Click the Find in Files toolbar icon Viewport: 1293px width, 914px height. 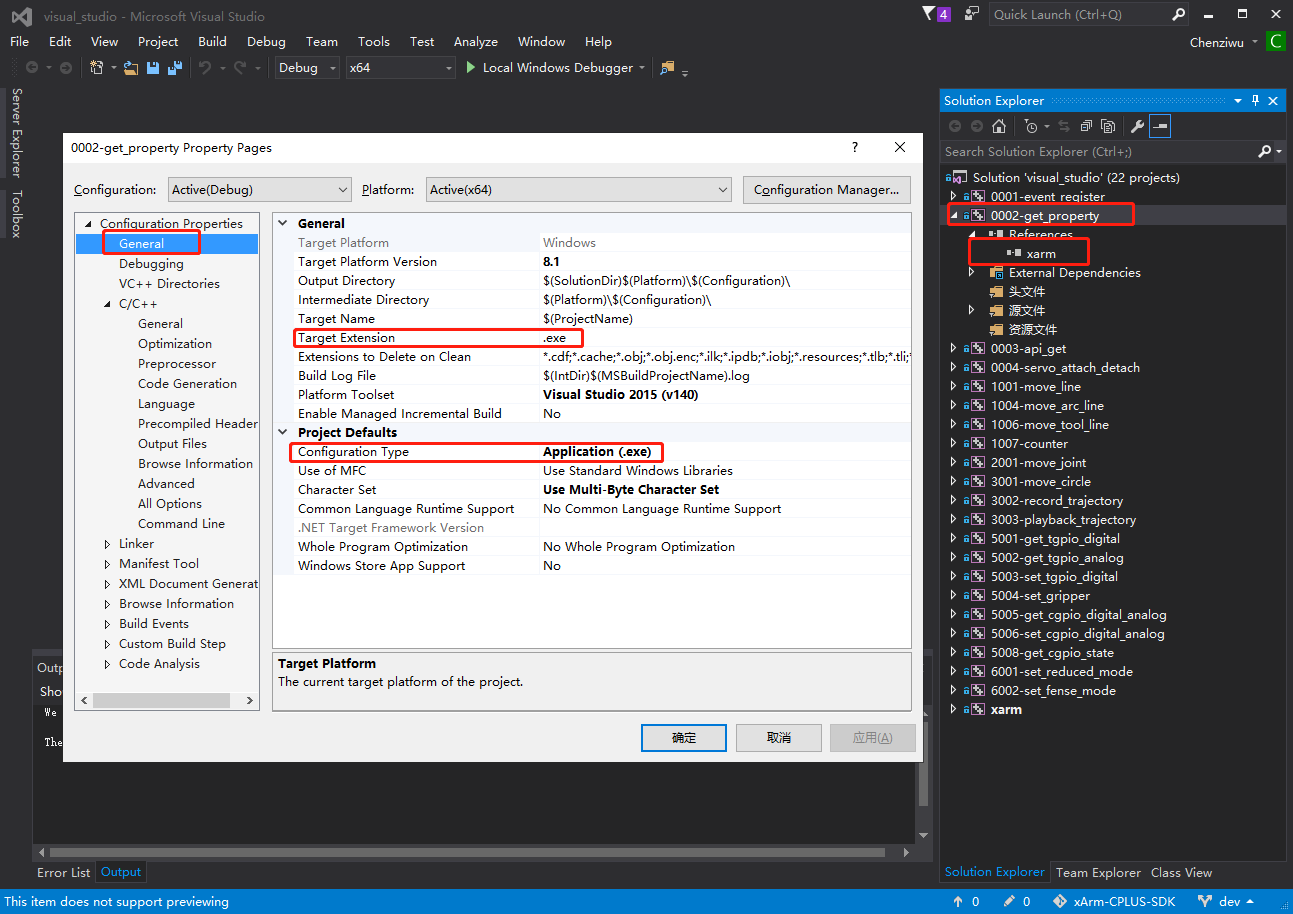(665, 68)
